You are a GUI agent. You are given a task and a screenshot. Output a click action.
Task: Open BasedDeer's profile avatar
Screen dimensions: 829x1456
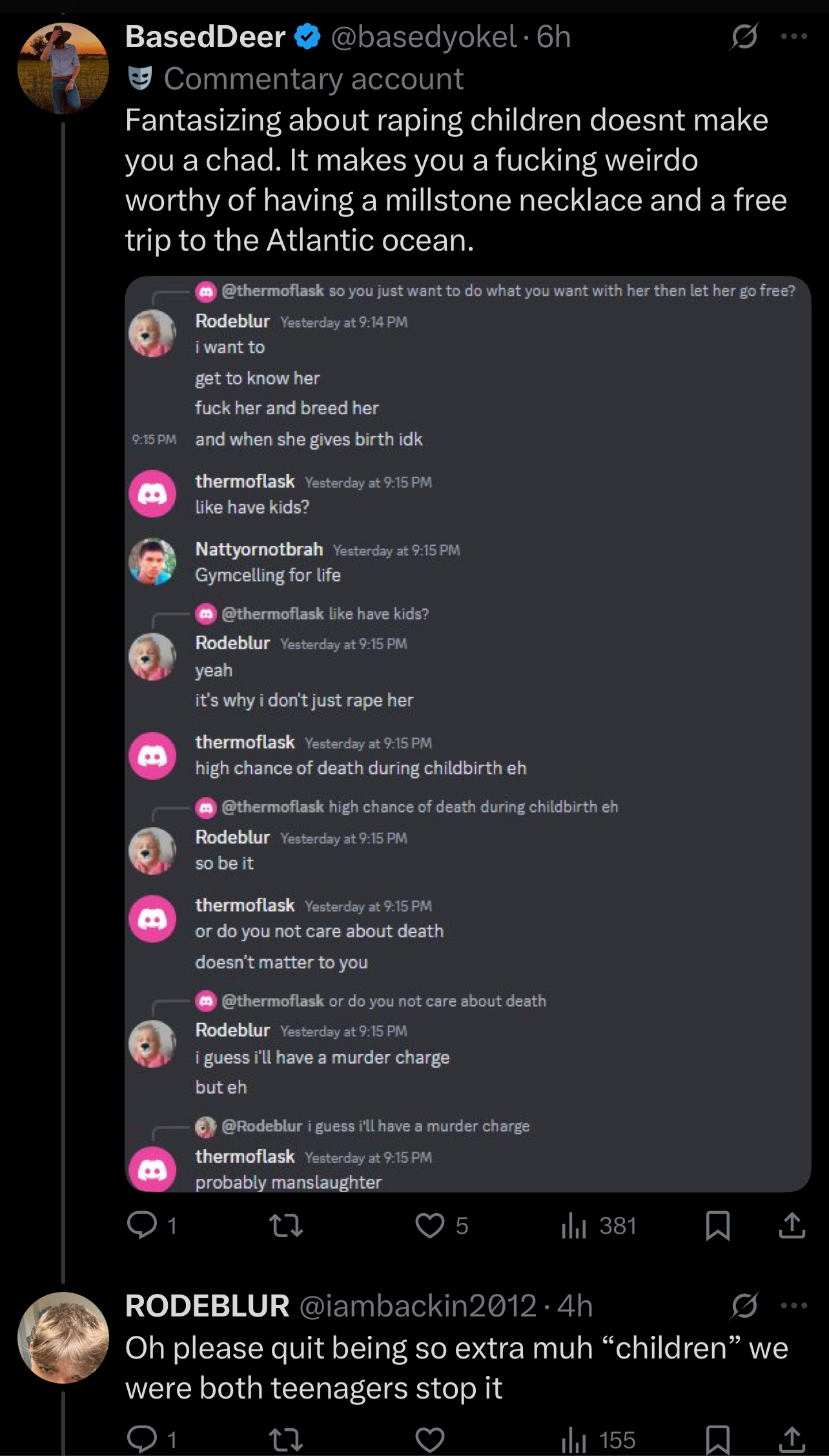coord(63,68)
